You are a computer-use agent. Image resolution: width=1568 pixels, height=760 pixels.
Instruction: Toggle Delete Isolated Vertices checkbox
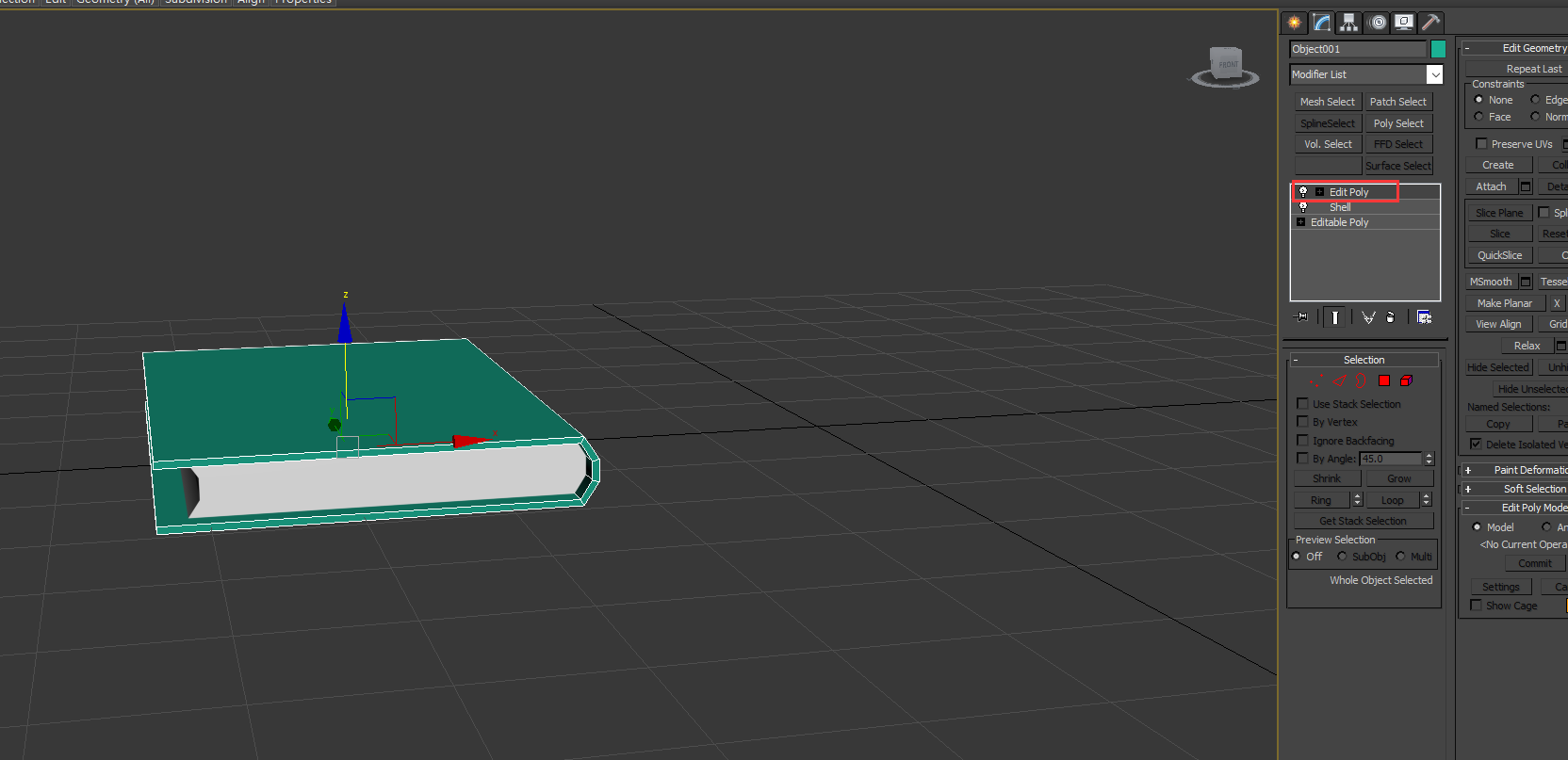(x=1477, y=445)
